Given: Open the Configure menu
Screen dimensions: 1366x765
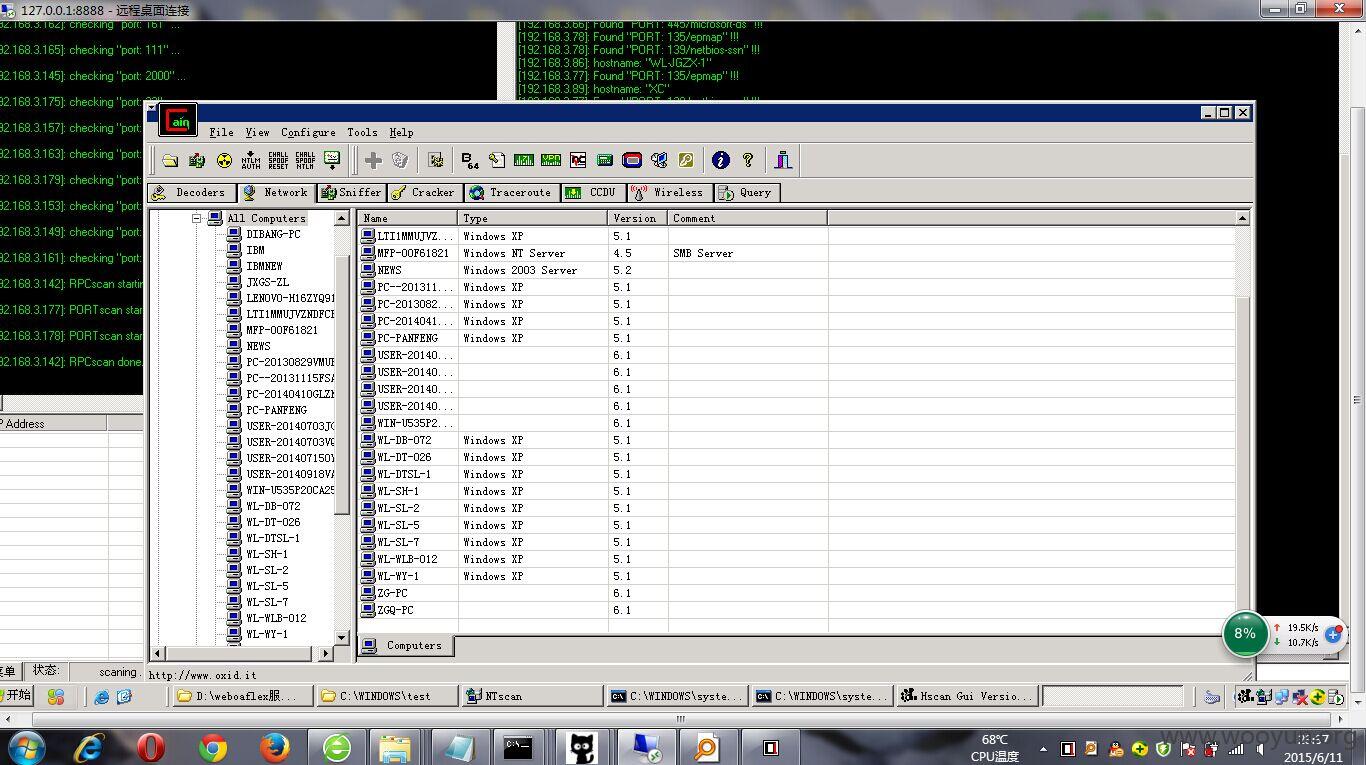Looking at the screenshot, I should [x=308, y=132].
